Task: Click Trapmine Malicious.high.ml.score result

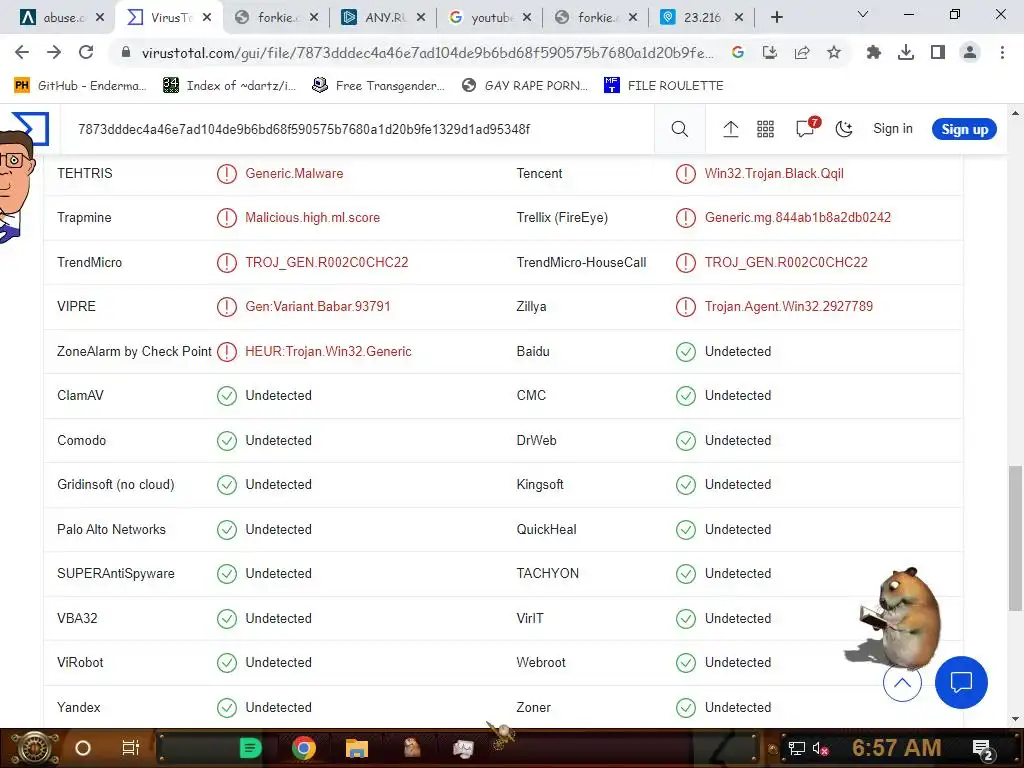Action: point(312,217)
